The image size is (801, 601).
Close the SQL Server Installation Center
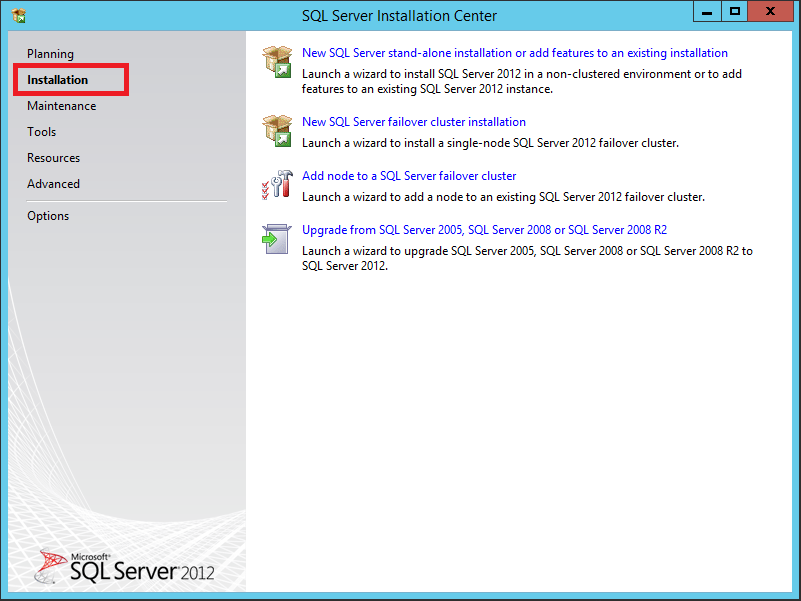tap(773, 12)
